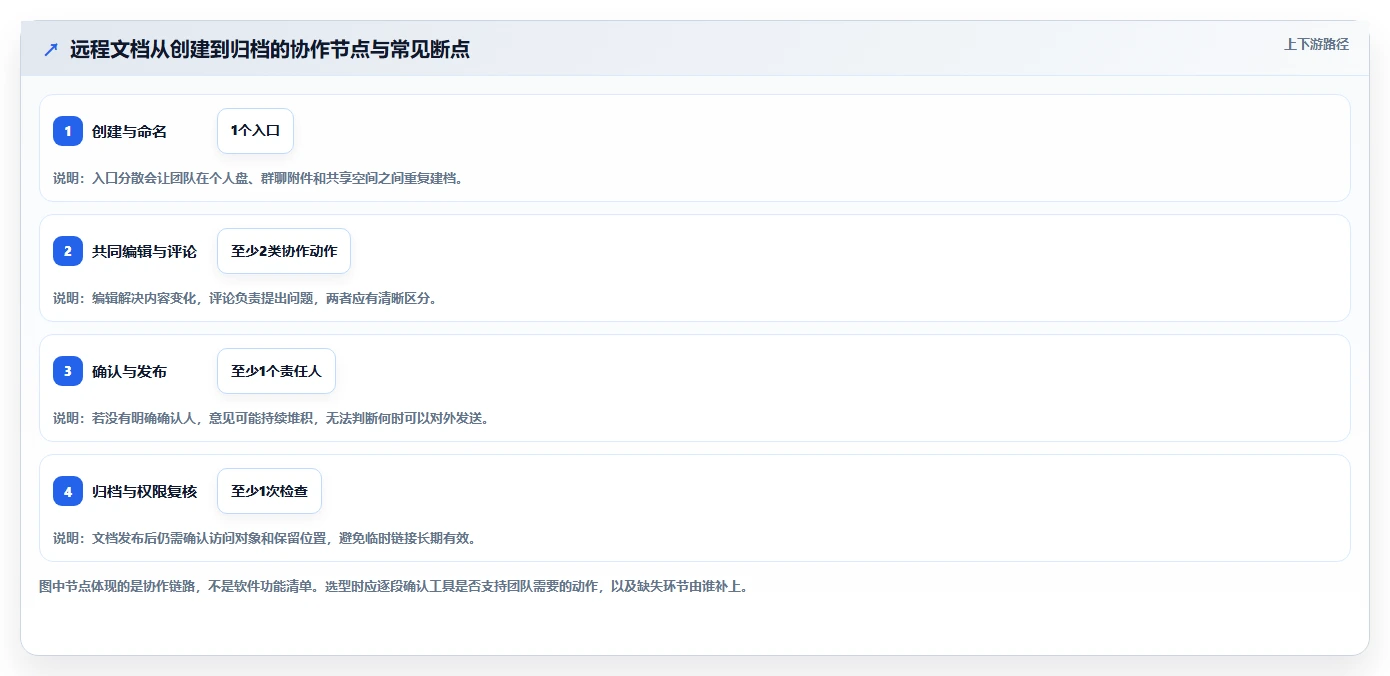Select the 至少2类协作动作 chip
Screen dimensions: 1390x676
(x=284, y=251)
